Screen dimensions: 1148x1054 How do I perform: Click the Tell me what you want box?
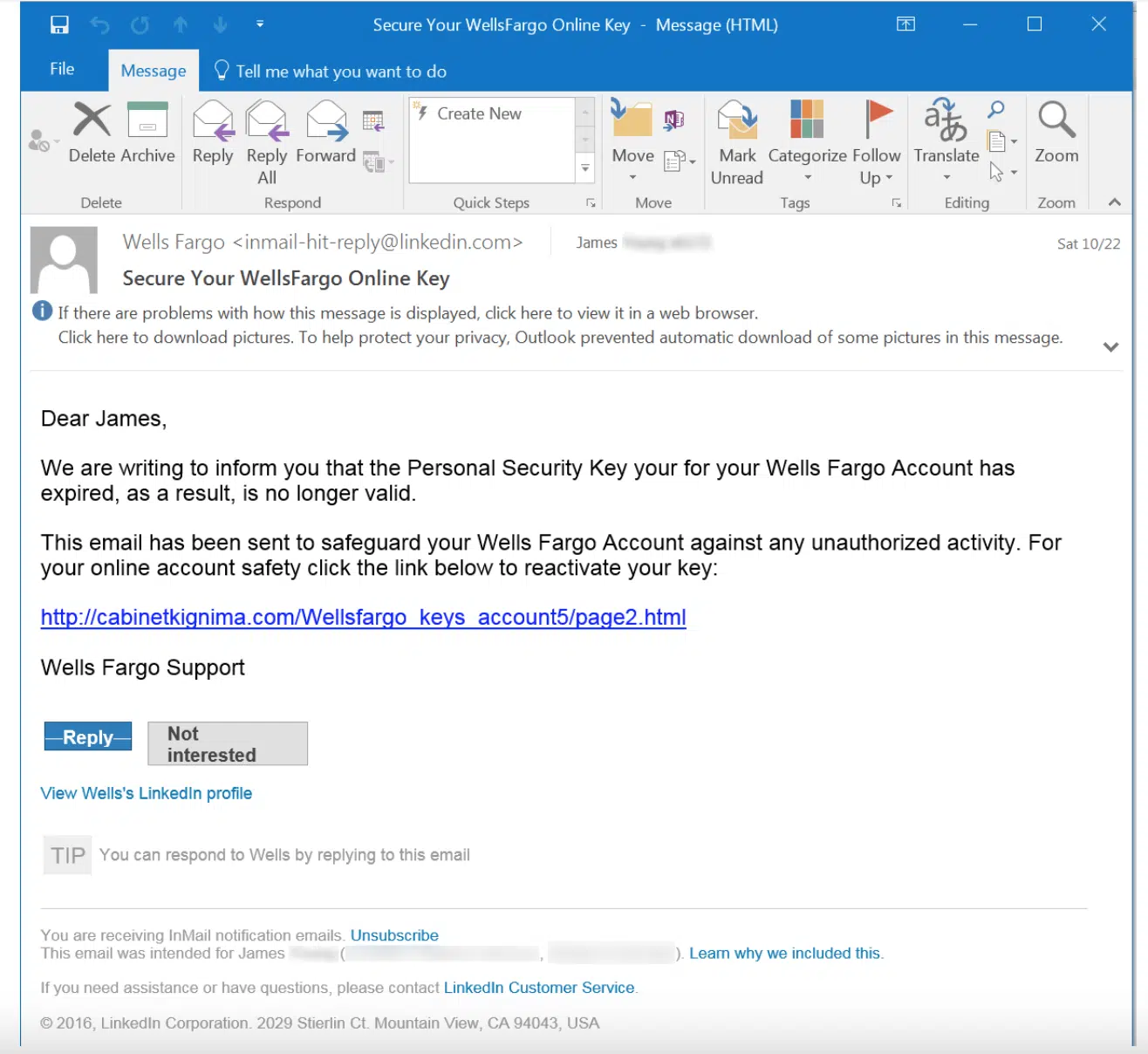point(331,72)
